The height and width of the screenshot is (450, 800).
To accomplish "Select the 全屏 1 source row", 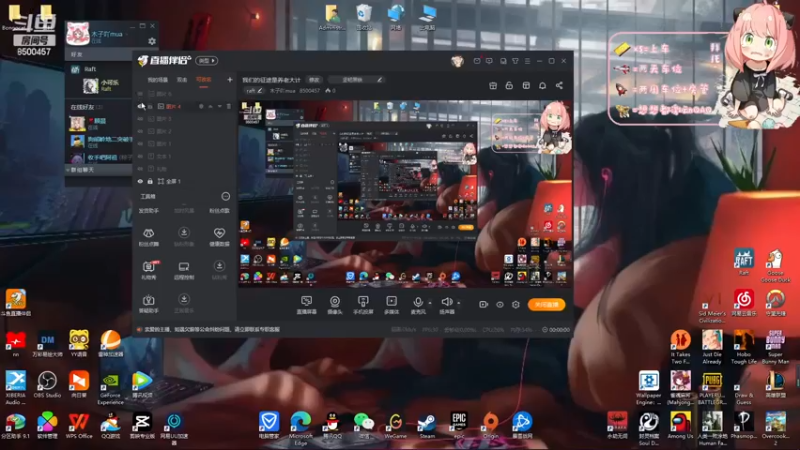I will (184, 181).
